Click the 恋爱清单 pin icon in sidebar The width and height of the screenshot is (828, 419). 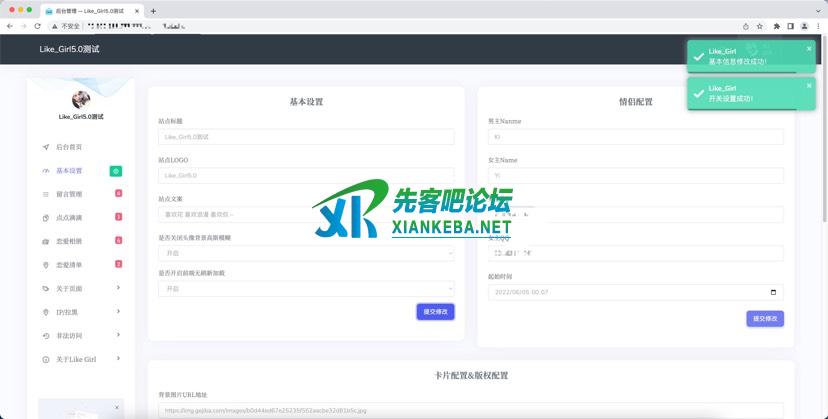click(45, 265)
